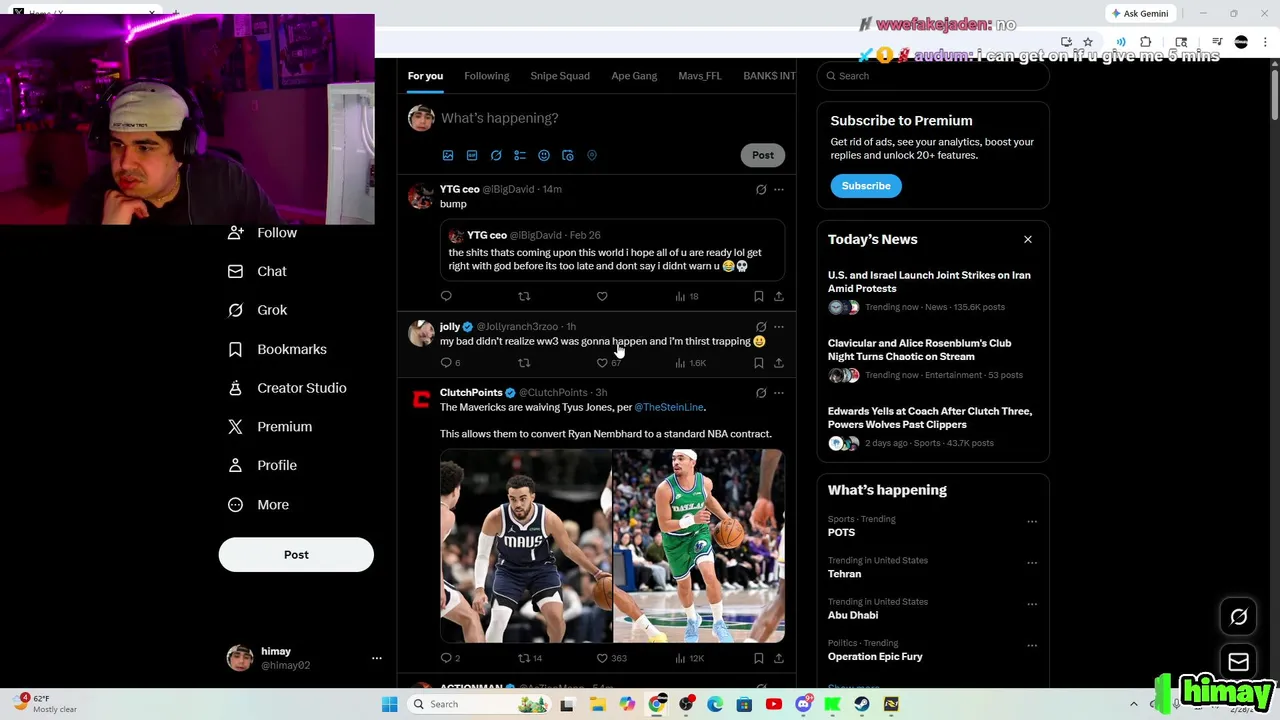The width and height of the screenshot is (1280, 720).
Task: Bookmark this page with star icon
Action: pyautogui.click(x=1088, y=42)
